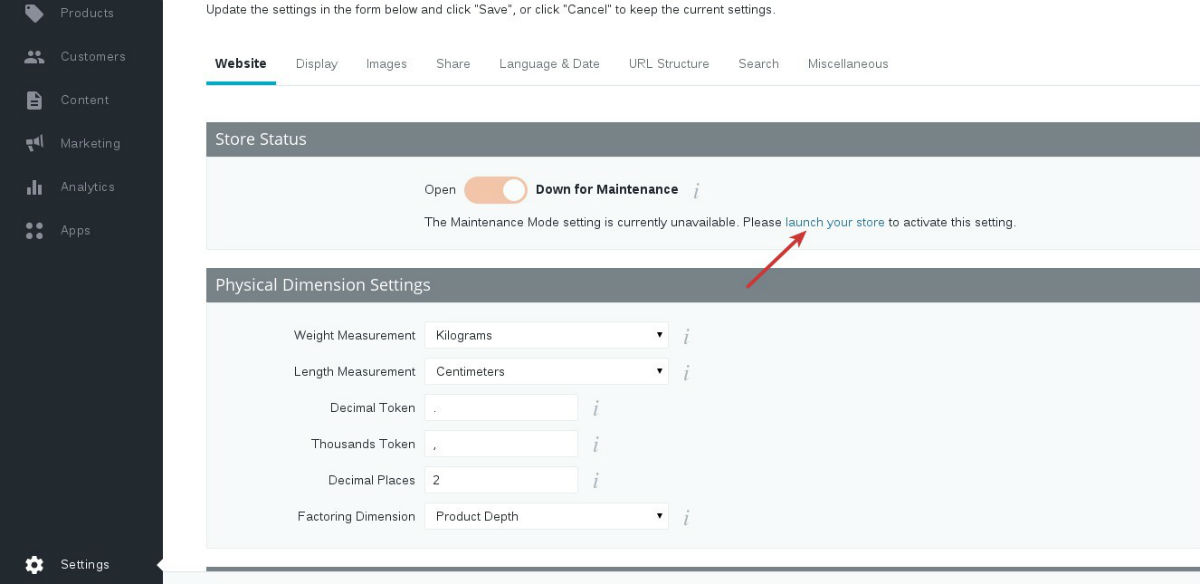Switch to the Display tab
Viewport: 1200px width, 584px height.
tap(317, 64)
